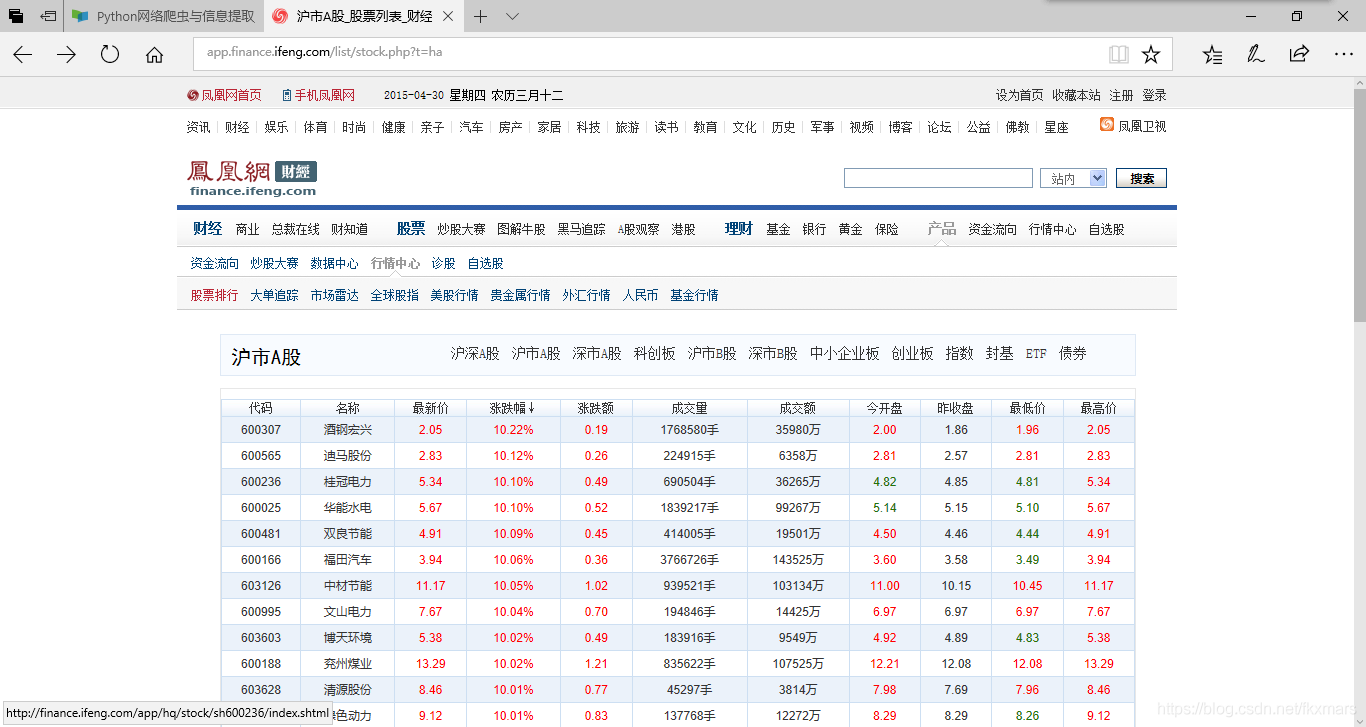Open 大单追踪 tab
The height and width of the screenshot is (727, 1366).
tap(274, 295)
